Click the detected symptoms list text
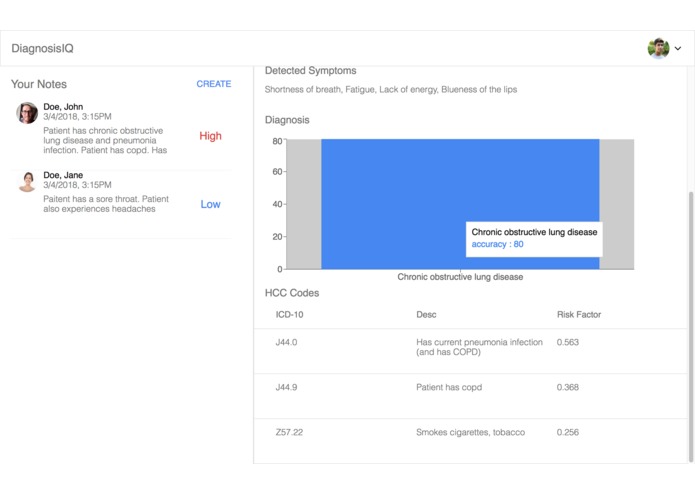 (x=391, y=89)
